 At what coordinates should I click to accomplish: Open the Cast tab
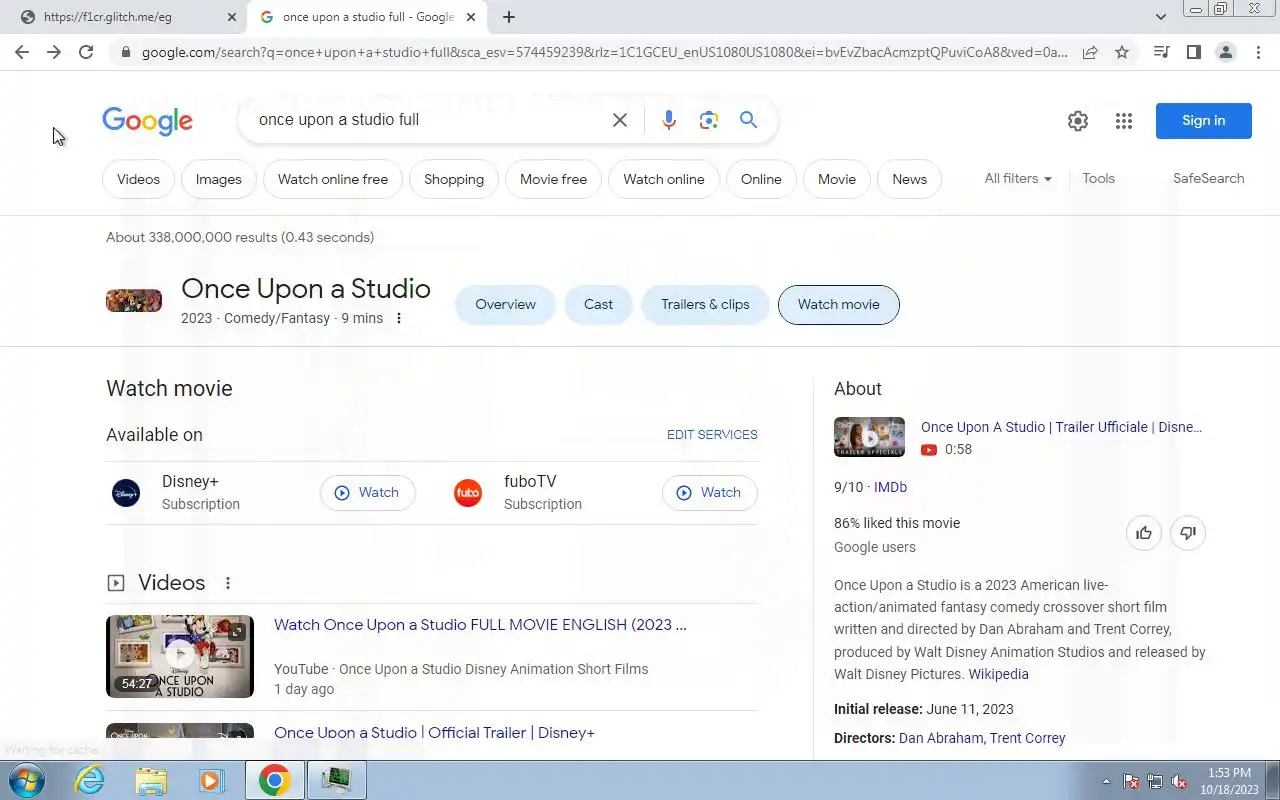click(x=598, y=305)
